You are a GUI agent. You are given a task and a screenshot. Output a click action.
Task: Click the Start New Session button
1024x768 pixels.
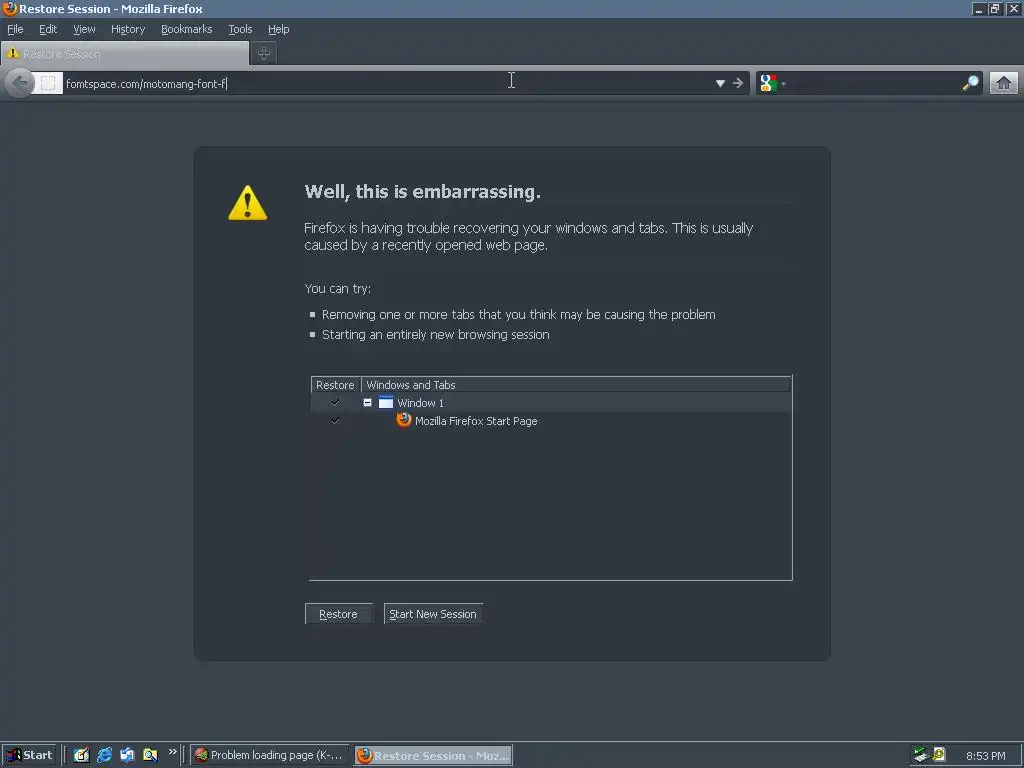[433, 614]
